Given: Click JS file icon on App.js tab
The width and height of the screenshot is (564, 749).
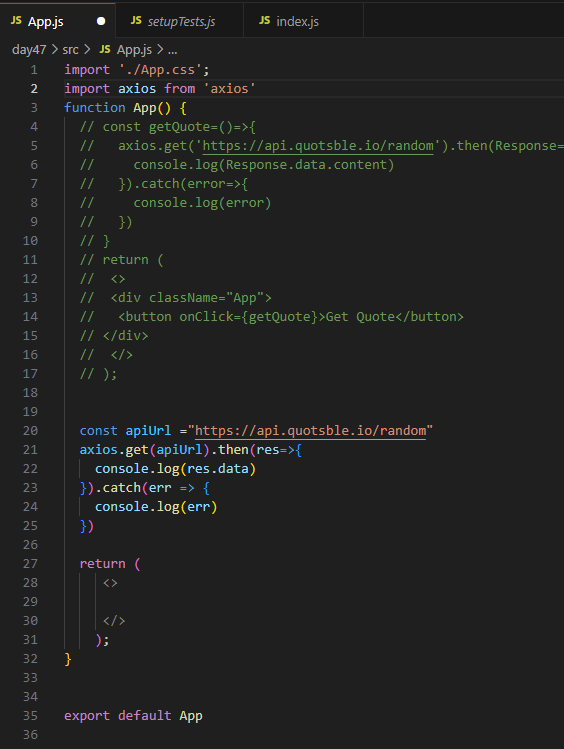Looking at the screenshot, I should coord(16,21).
